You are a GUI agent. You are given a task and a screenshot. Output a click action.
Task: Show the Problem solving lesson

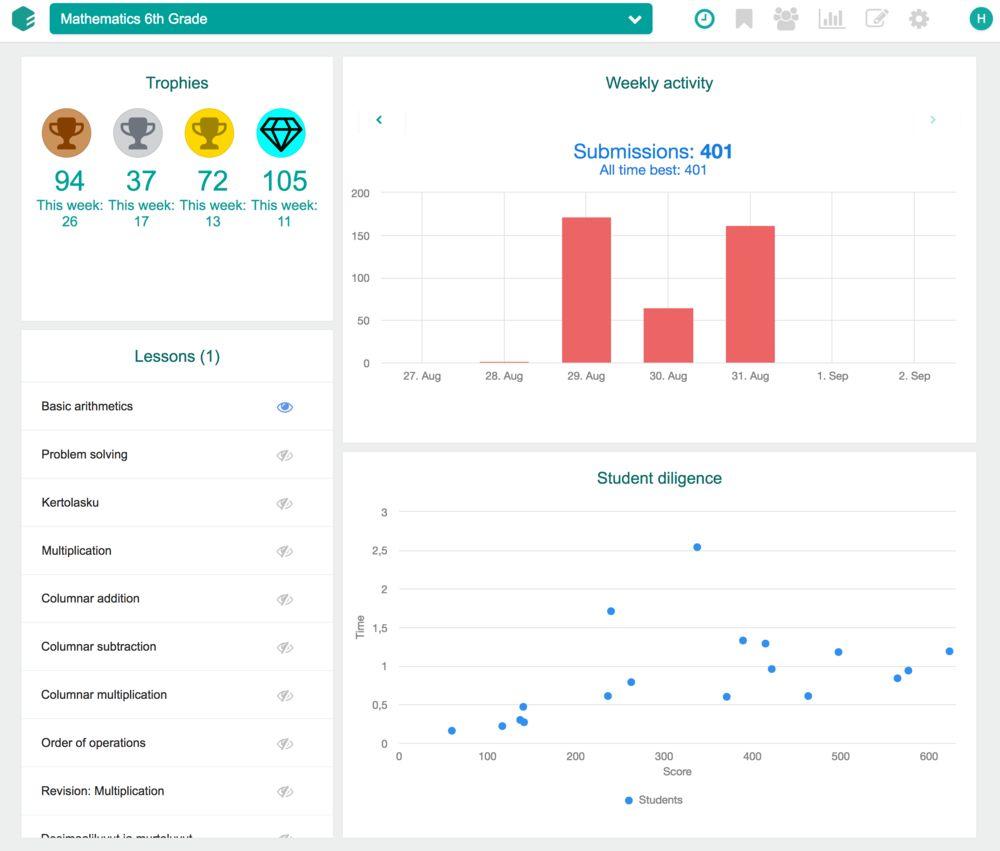[284, 455]
